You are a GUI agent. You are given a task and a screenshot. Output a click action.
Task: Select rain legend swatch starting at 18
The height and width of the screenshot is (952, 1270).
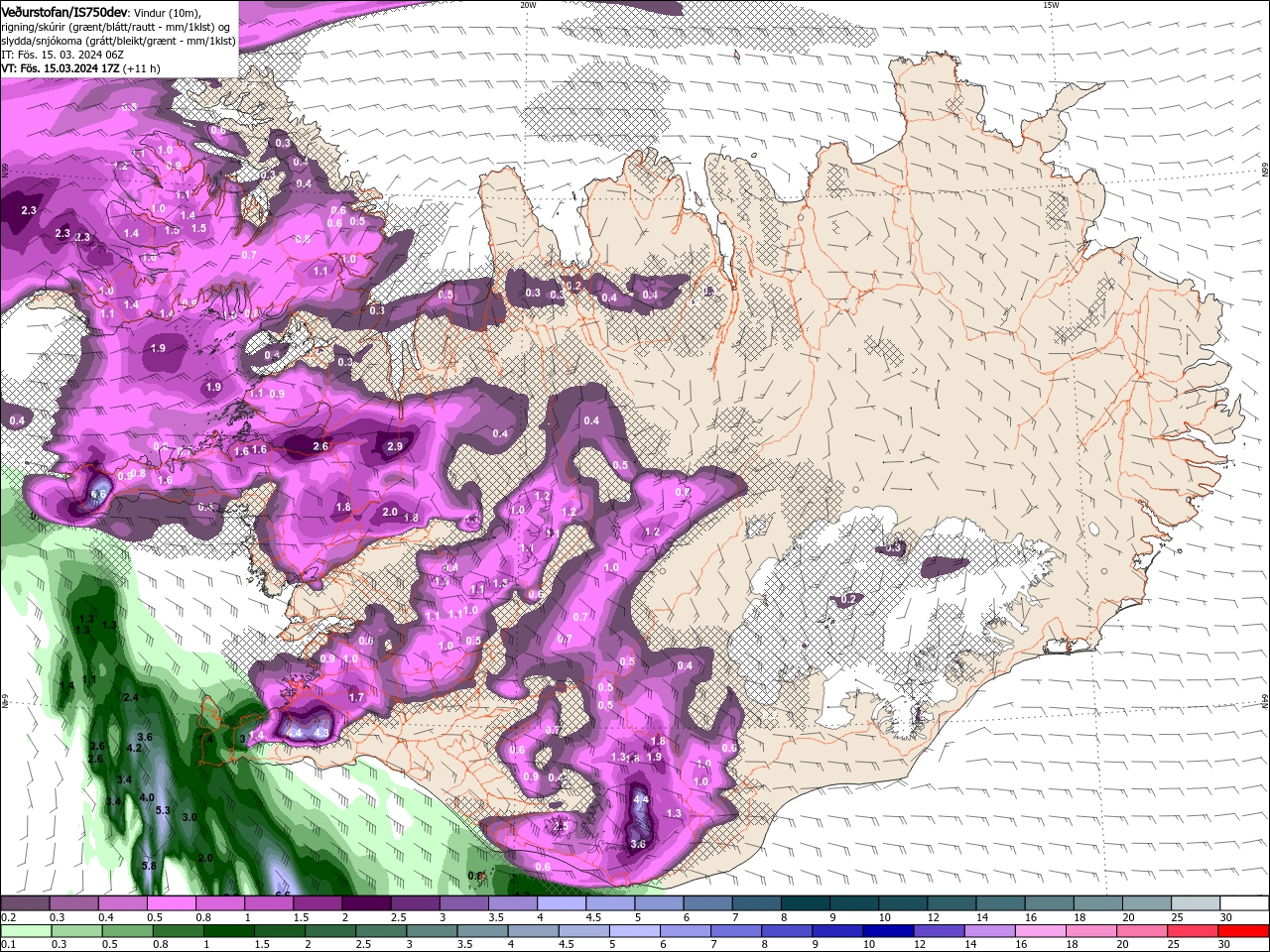(x=1089, y=932)
